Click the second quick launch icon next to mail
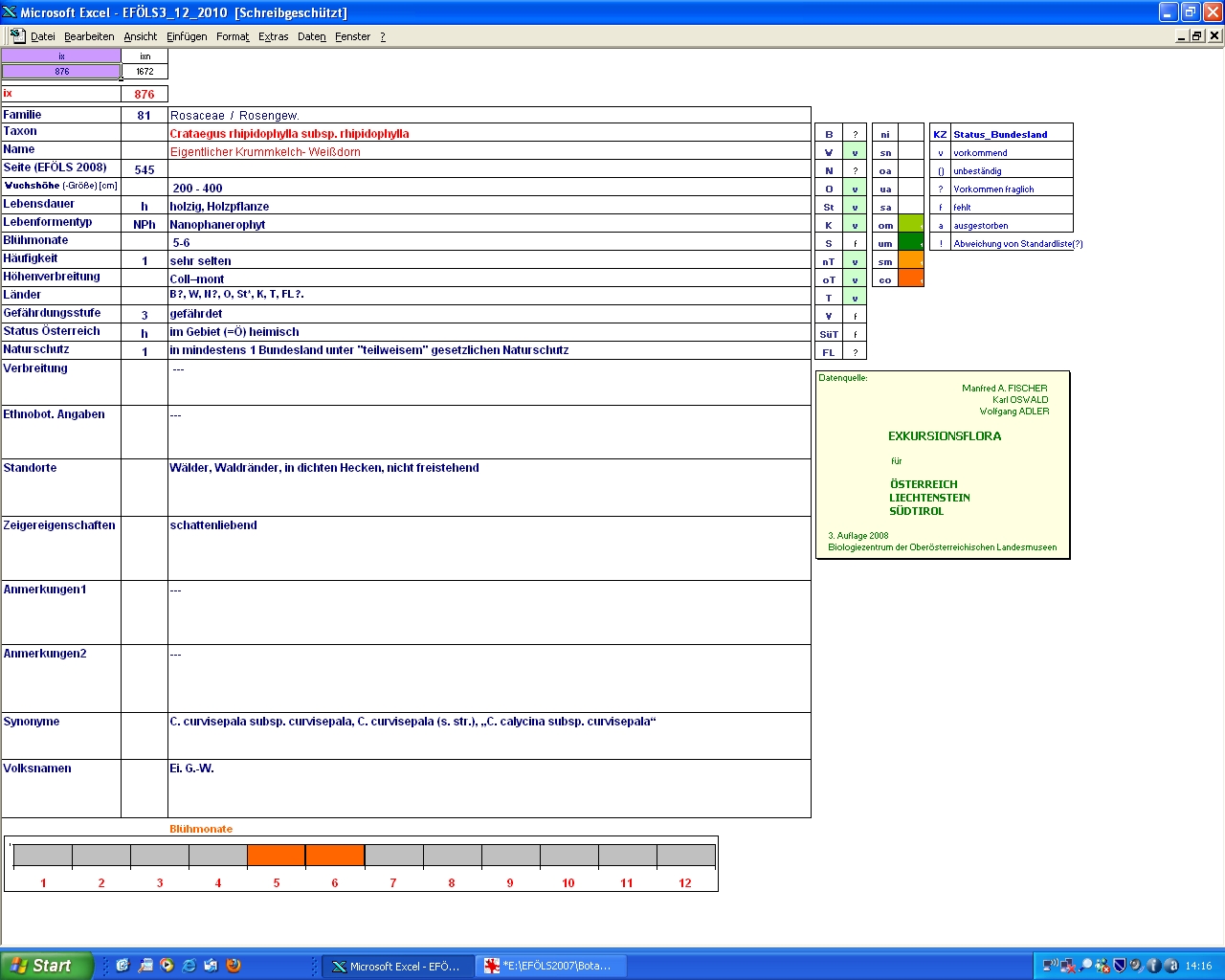Image resolution: width=1225 pixels, height=980 pixels. [145, 966]
